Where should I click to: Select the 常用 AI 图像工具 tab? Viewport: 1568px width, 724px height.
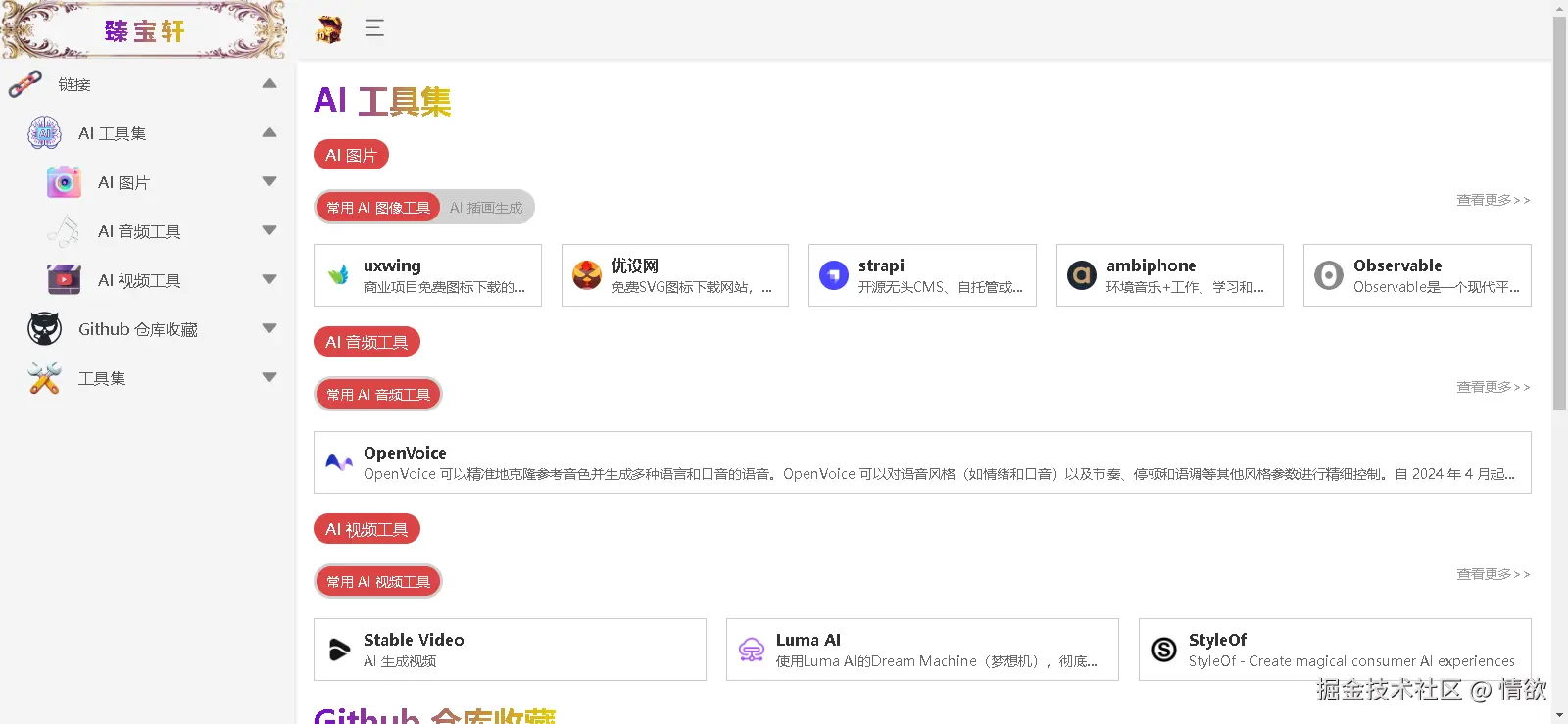point(378,208)
